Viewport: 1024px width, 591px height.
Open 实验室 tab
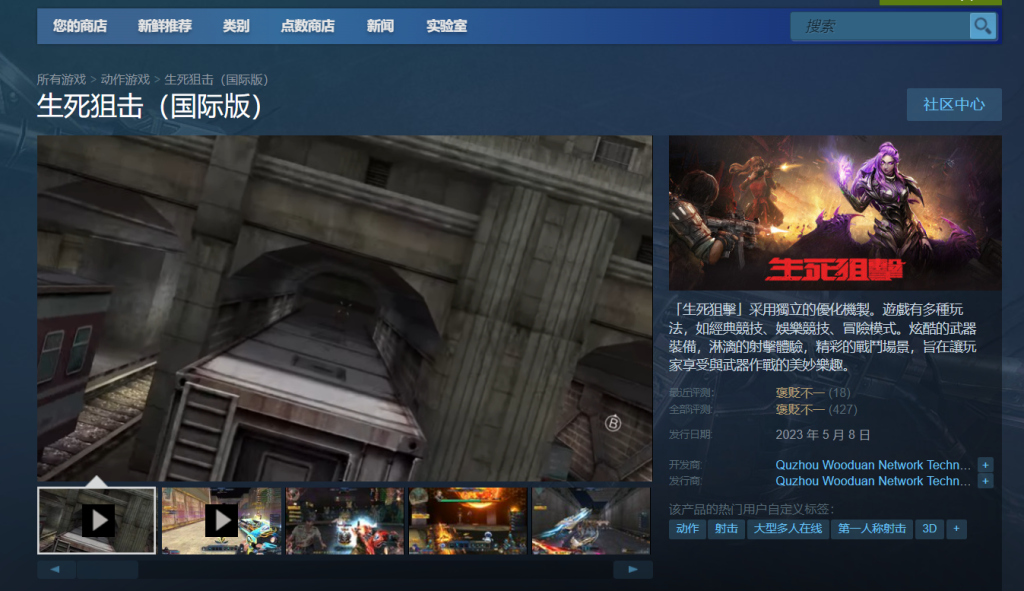[447, 26]
